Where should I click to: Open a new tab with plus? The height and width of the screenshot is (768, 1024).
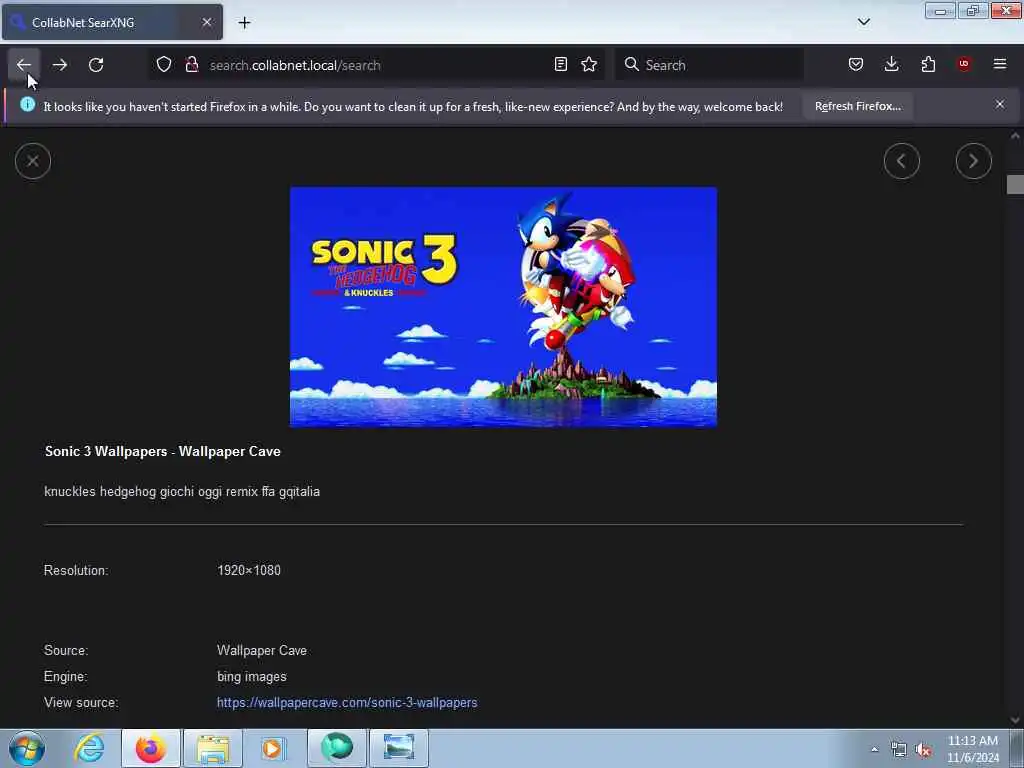244,22
